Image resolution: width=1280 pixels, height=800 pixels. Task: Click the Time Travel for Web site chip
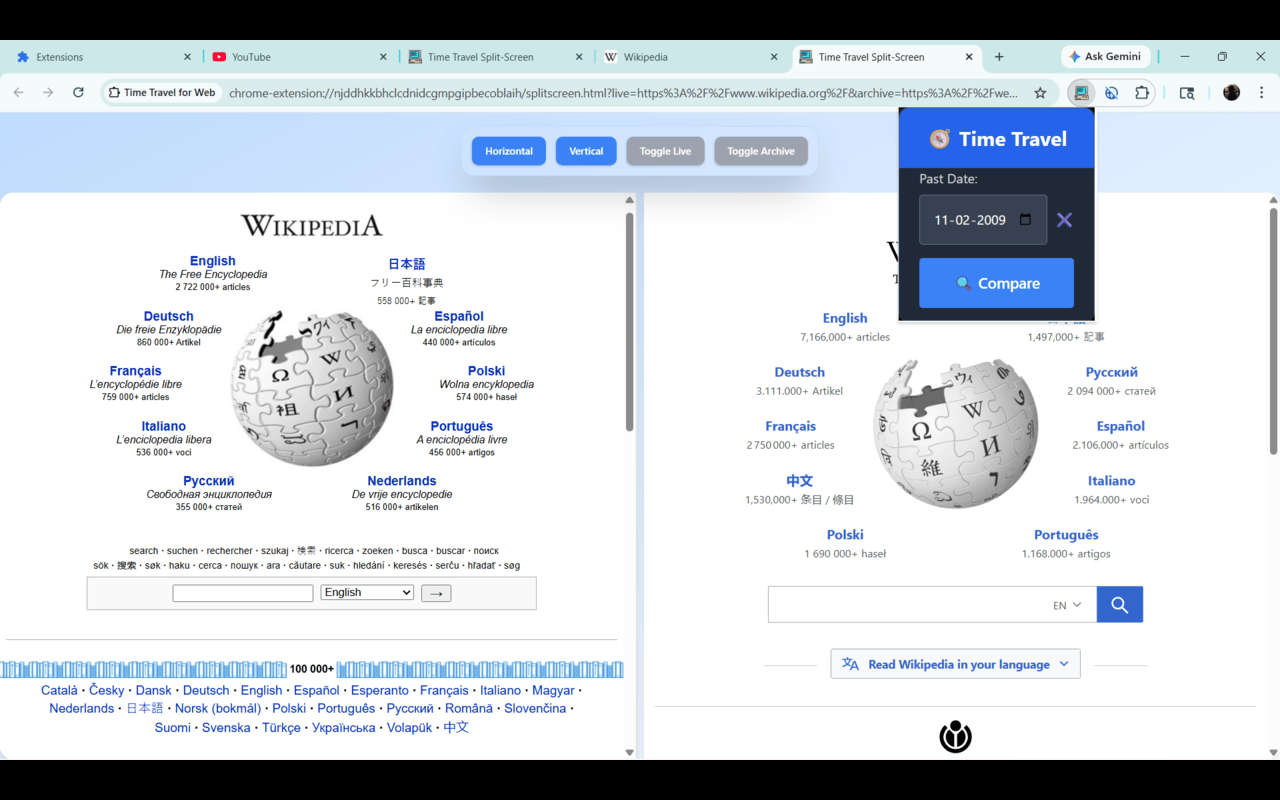tap(162, 93)
